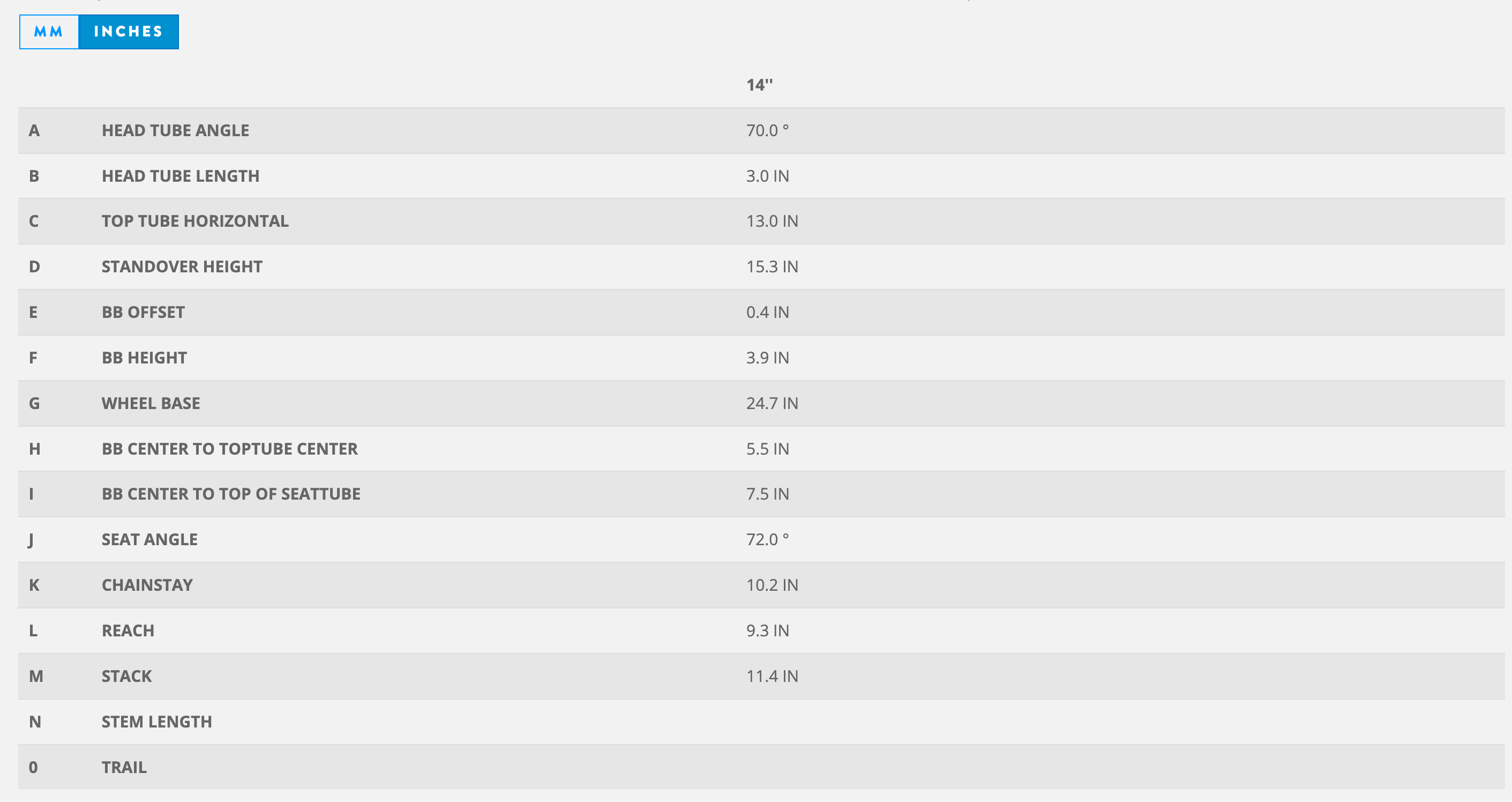
Task: Select the INCHES unit toggle
Action: [129, 32]
